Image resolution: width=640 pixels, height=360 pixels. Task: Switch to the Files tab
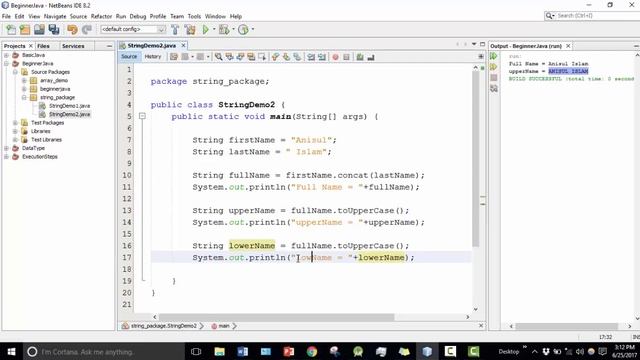[x=43, y=46]
